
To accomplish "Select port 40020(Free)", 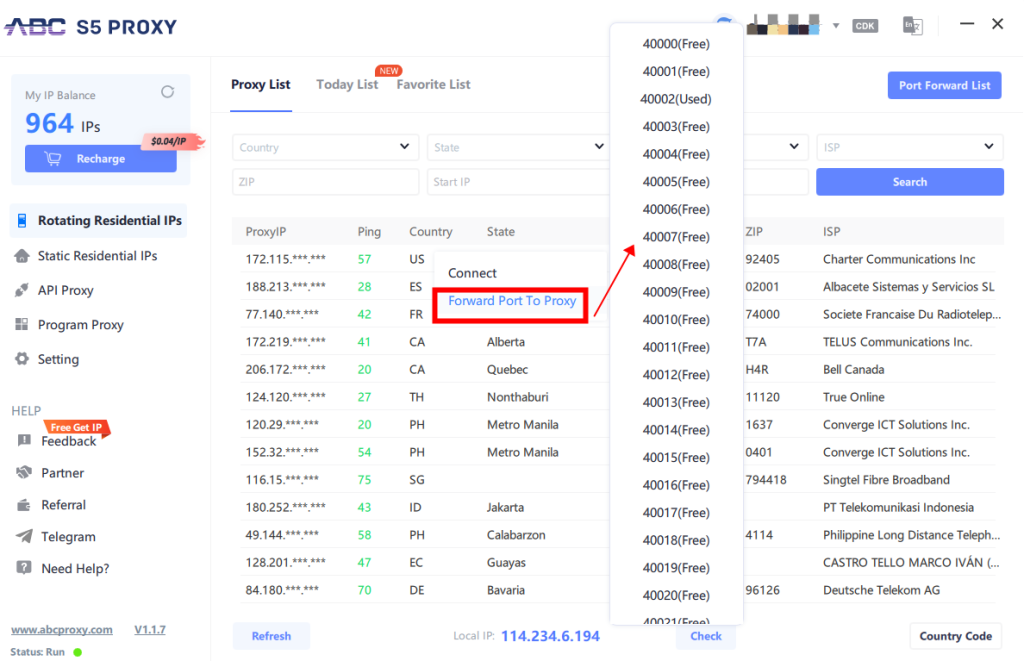I will click(x=676, y=596).
